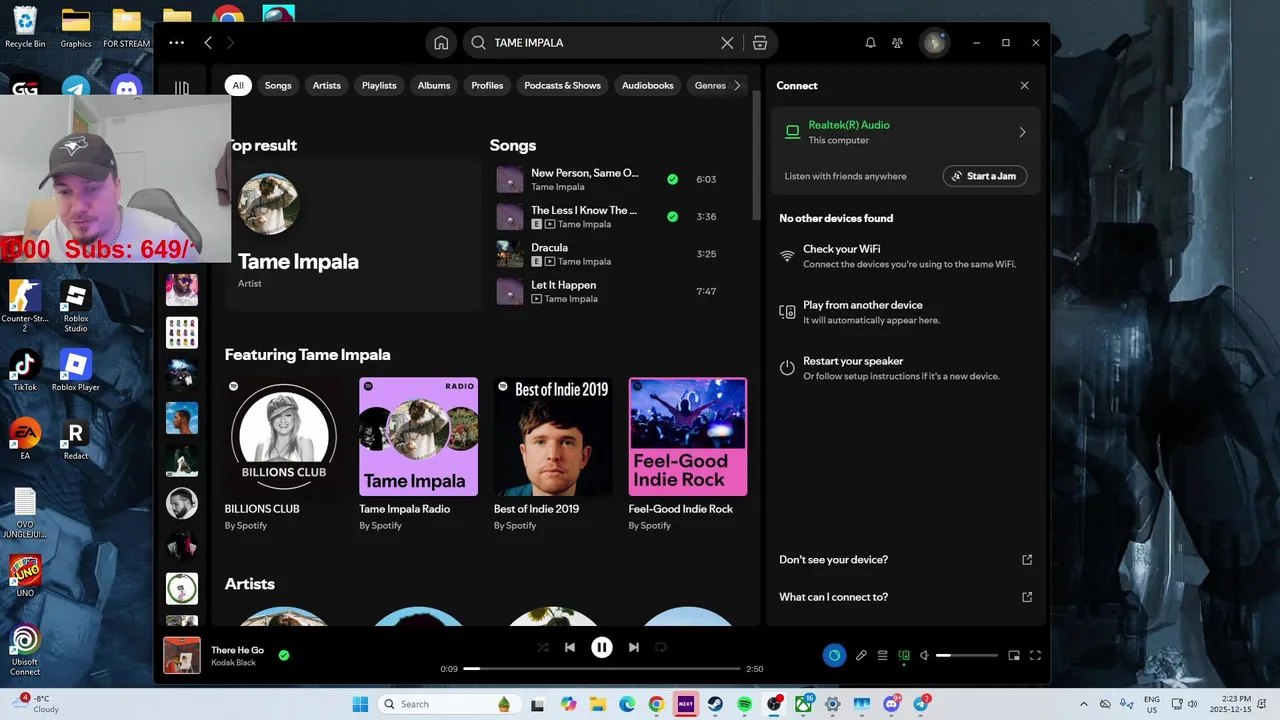Open There He Go album art thumbnail

[x=182, y=655]
